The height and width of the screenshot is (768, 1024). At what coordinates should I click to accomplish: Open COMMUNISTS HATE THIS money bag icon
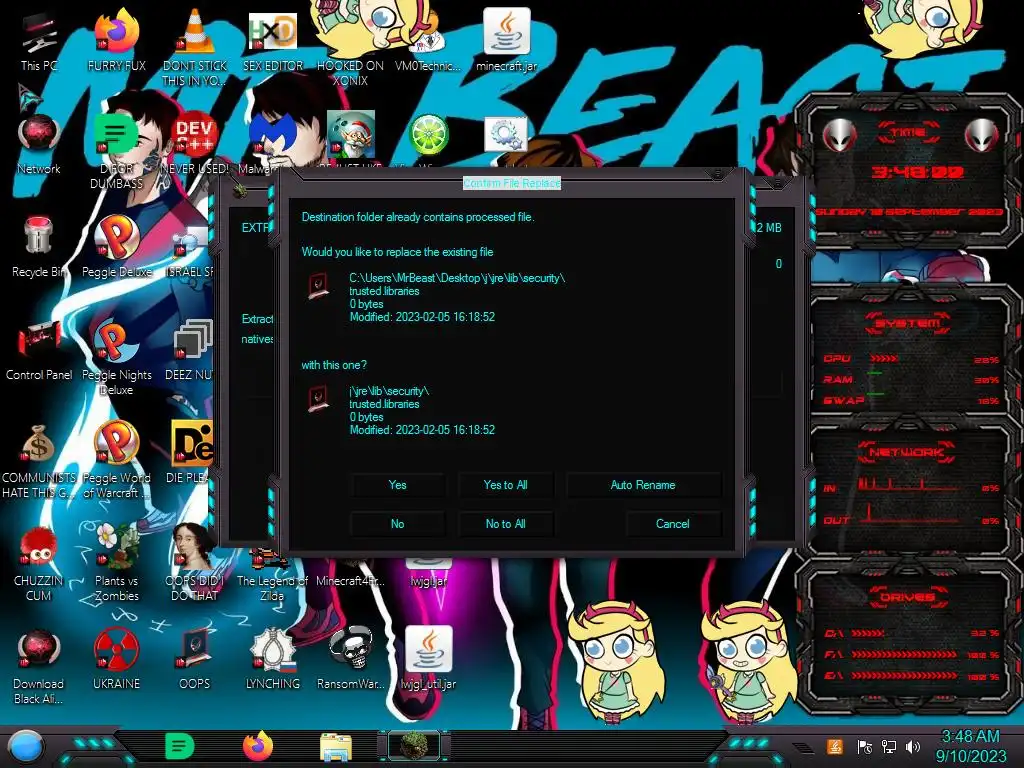click(x=39, y=460)
